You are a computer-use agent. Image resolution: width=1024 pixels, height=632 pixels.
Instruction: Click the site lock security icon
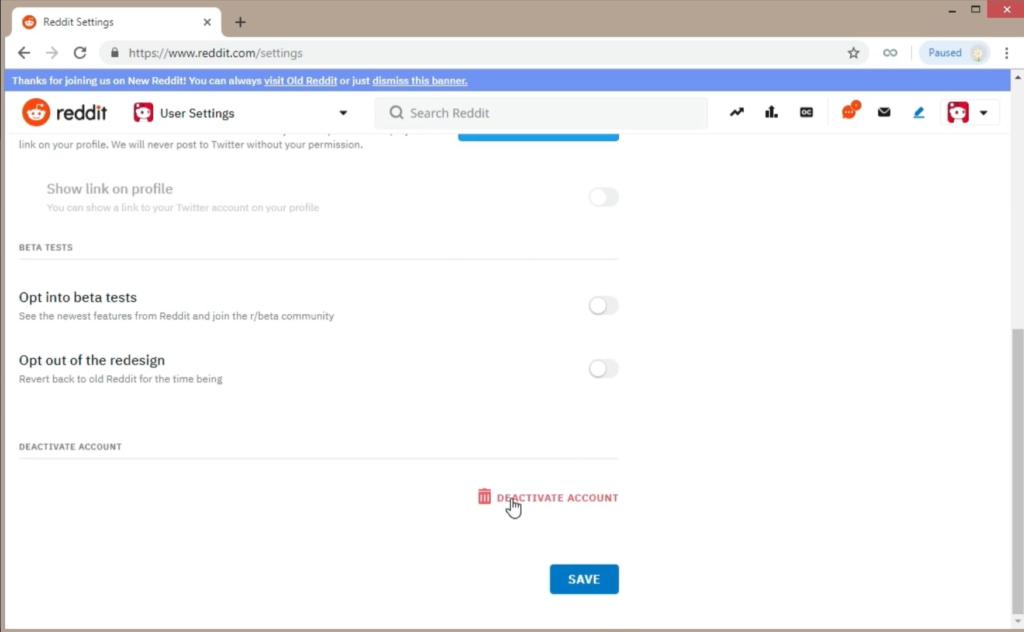(x=115, y=53)
